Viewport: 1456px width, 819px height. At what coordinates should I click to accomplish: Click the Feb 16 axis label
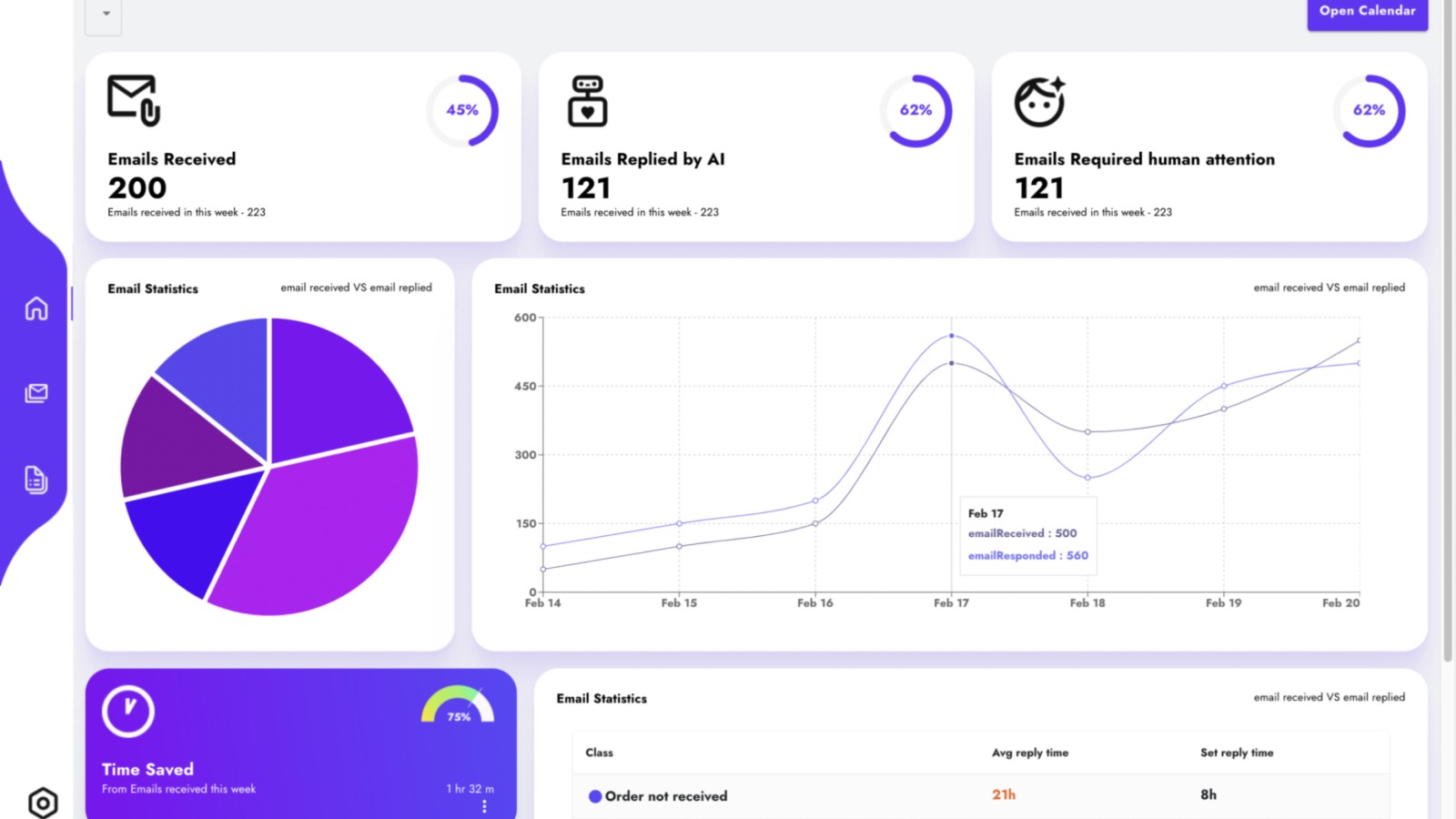pos(815,603)
